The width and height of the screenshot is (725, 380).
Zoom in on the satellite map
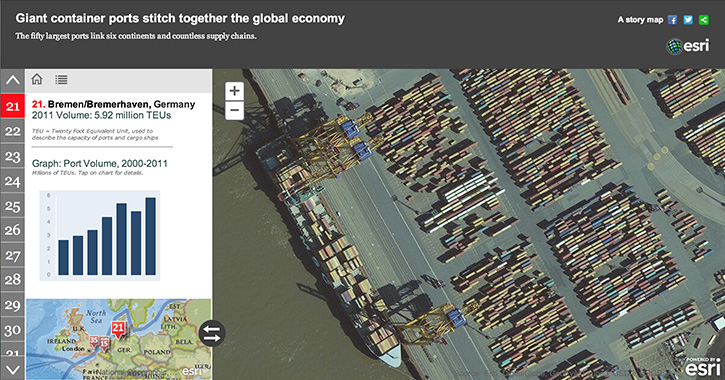(x=234, y=91)
